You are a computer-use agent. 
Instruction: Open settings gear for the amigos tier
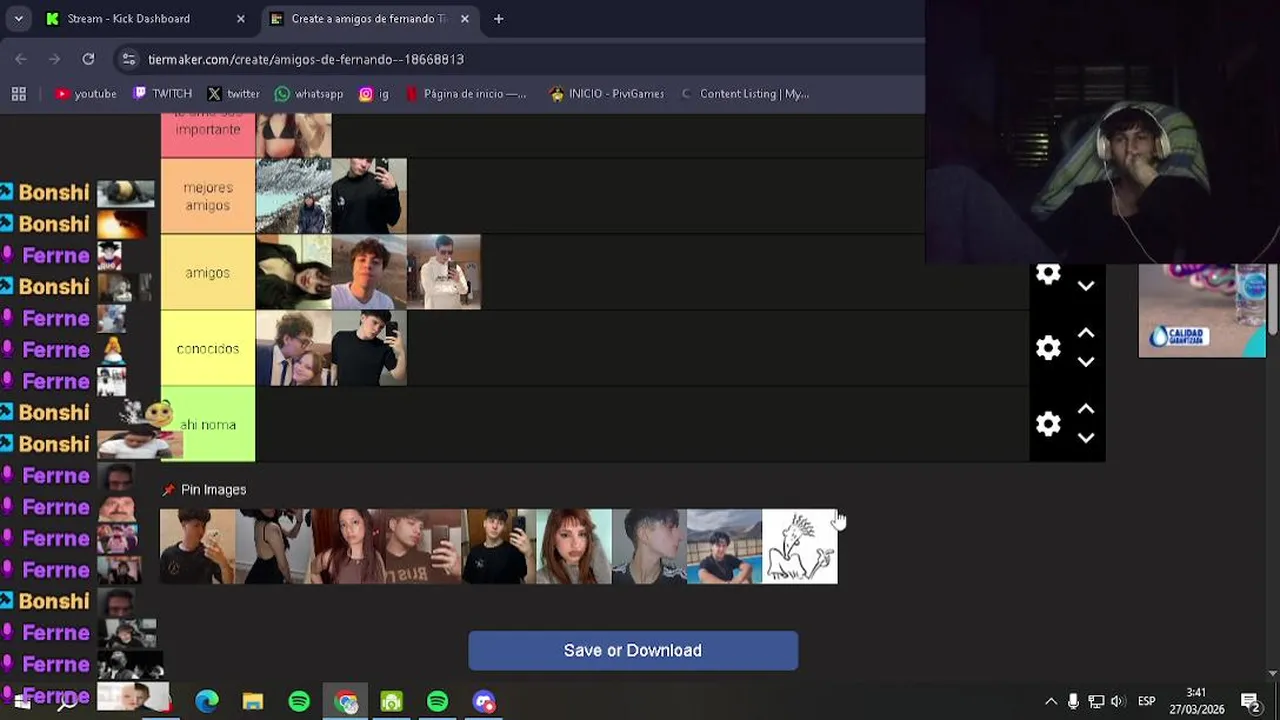pos(1048,274)
